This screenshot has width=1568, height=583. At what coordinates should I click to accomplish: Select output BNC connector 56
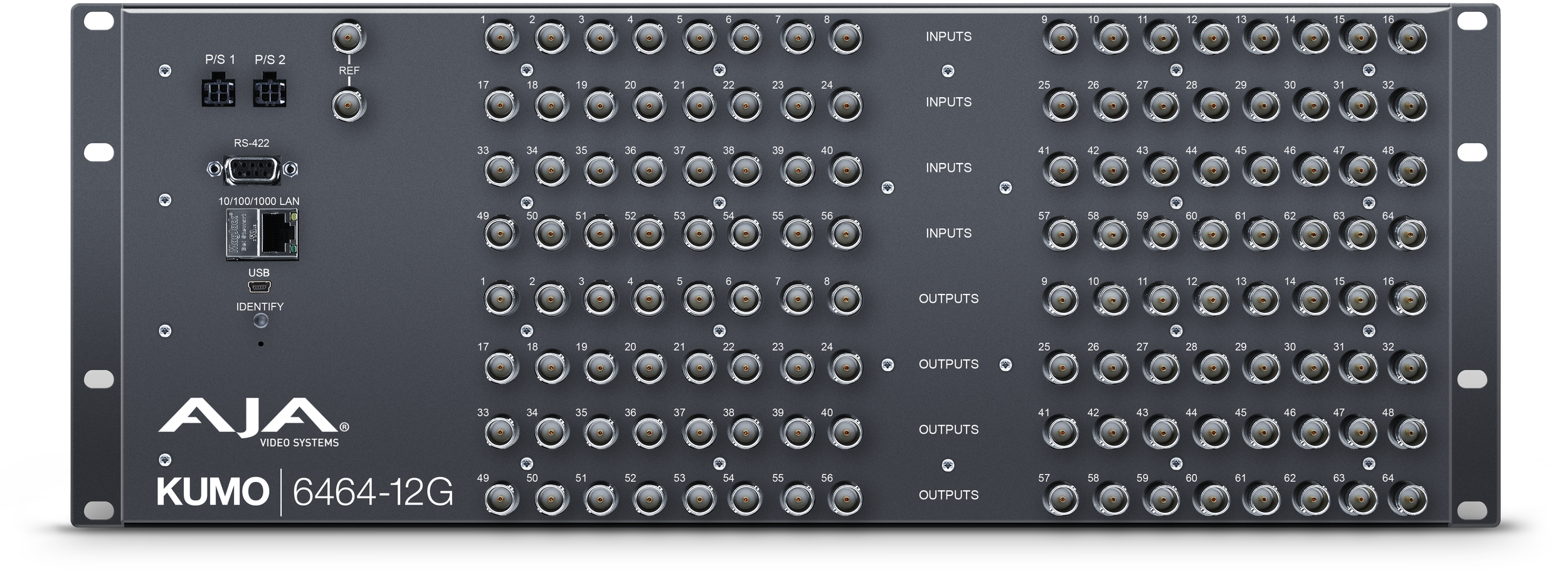[845, 499]
